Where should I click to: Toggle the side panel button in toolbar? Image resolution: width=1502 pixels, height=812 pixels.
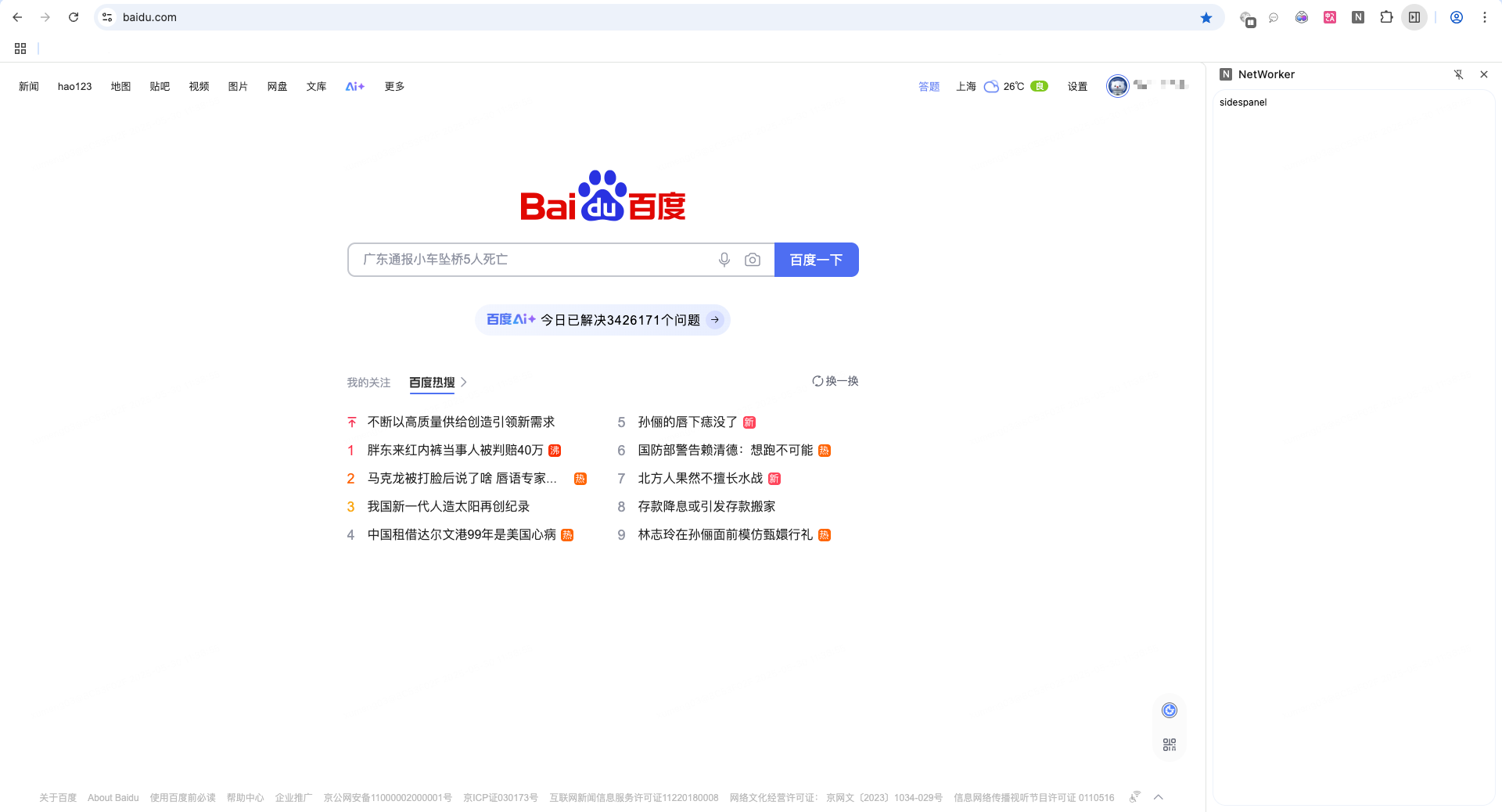point(1414,17)
